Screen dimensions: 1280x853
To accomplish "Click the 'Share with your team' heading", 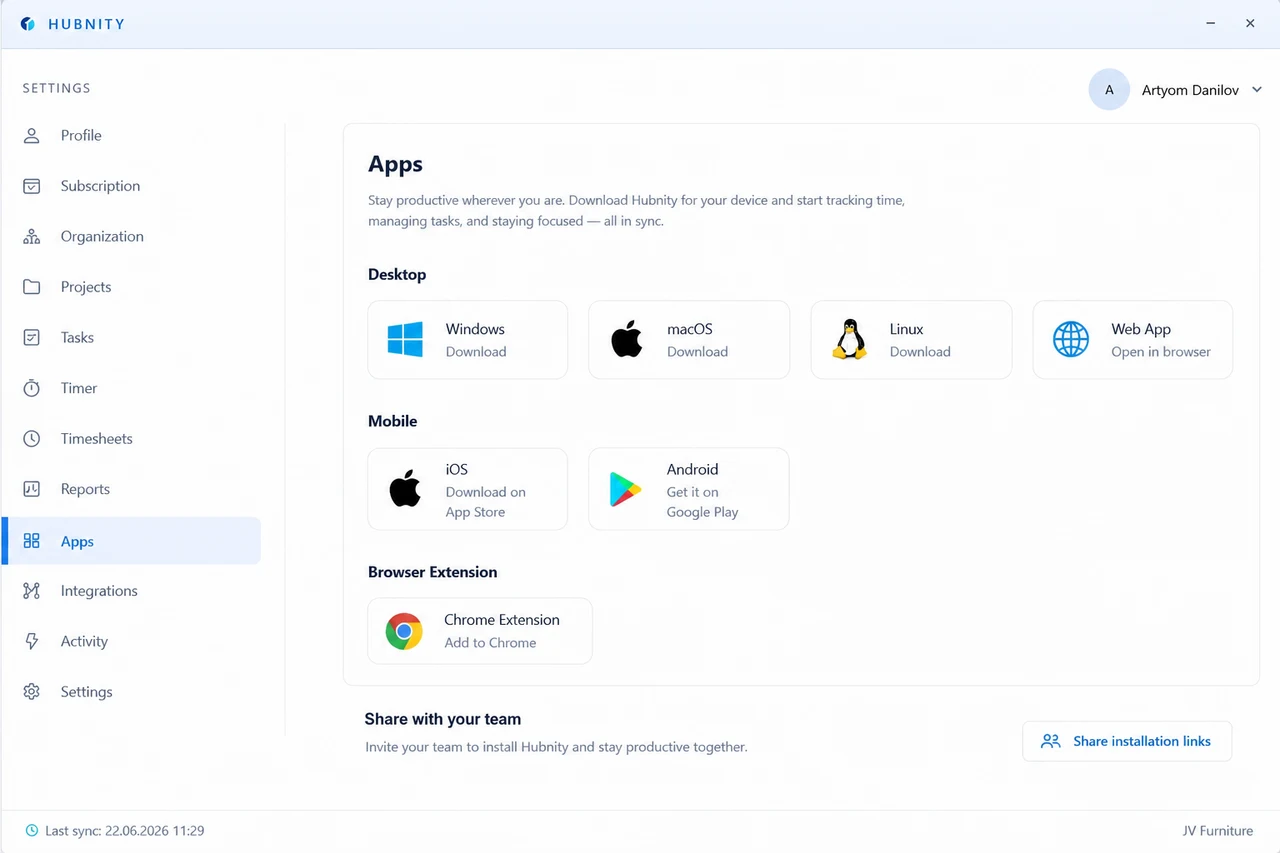I will 443,719.
